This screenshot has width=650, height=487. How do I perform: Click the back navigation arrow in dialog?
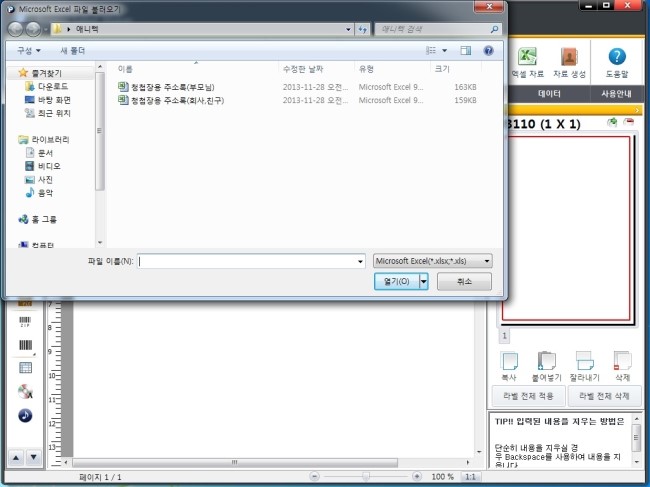click(x=16, y=29)
